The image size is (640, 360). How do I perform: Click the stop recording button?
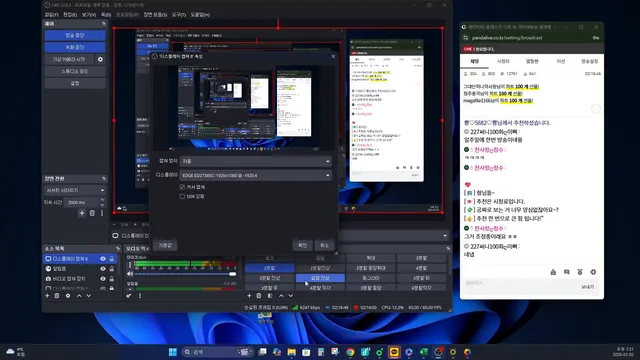click(75, 47)
